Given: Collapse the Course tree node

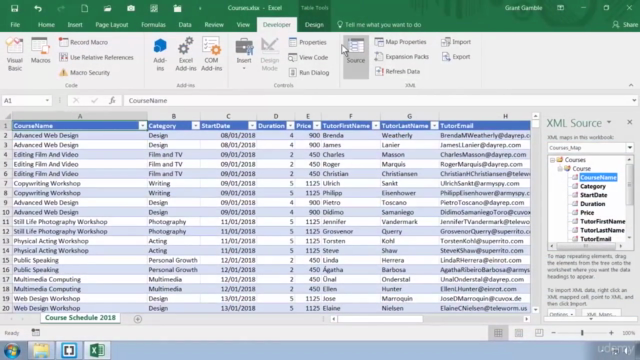Looking at the screenshot, I should tap(560, 169).
